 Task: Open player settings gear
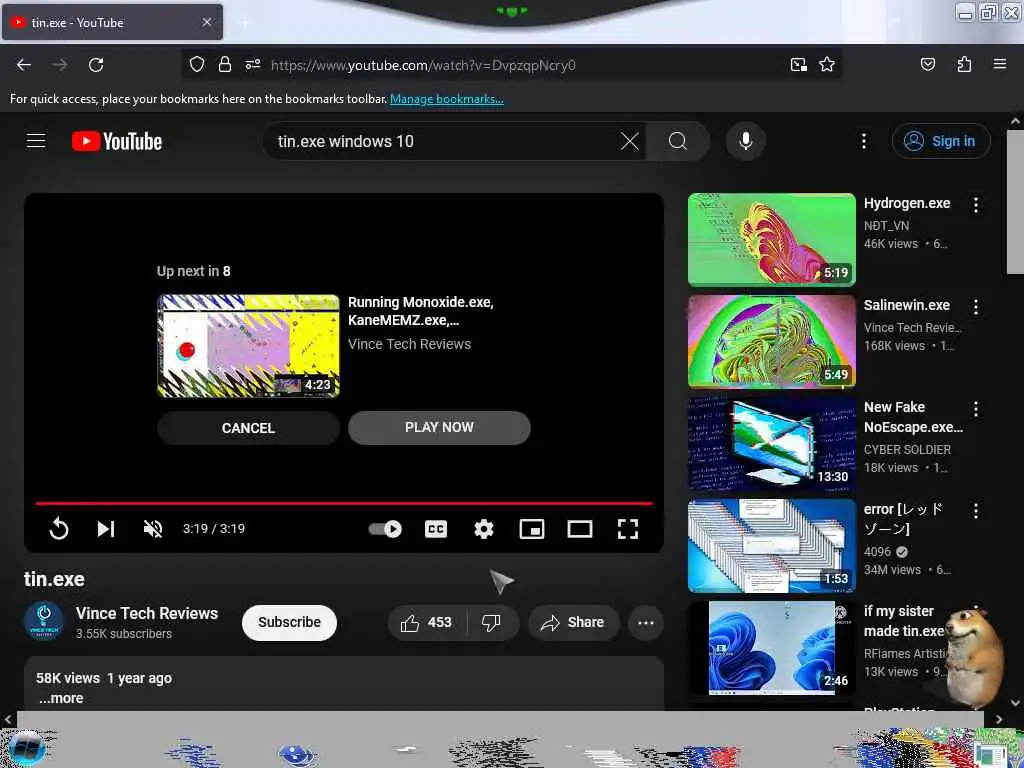483,528
